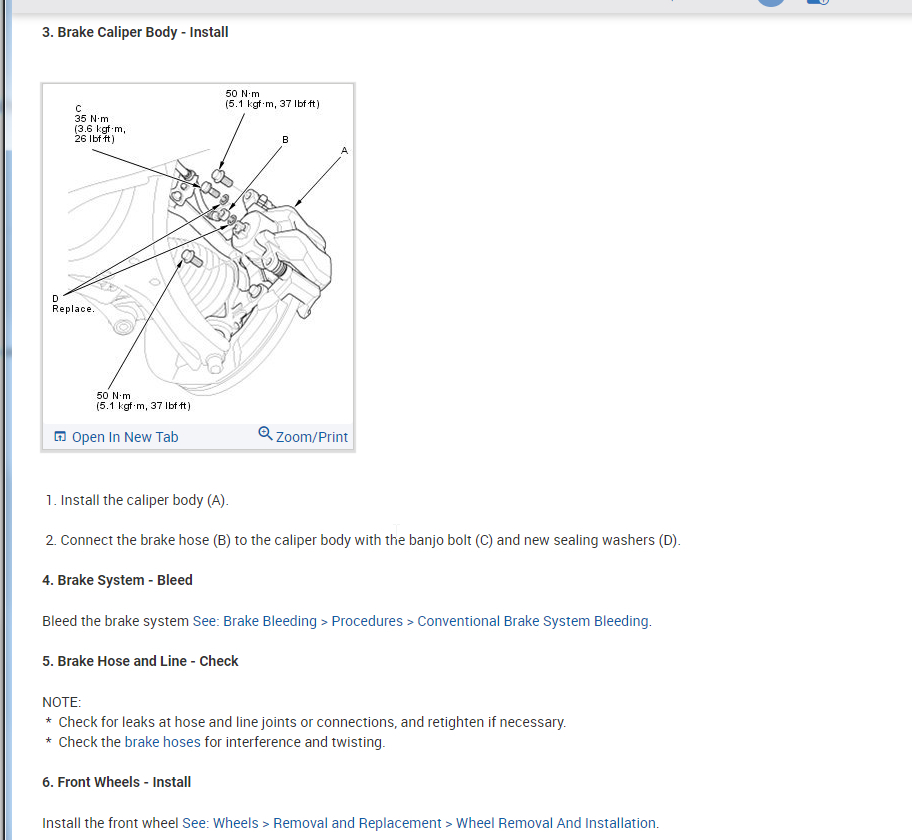Open the diagram via Open In New Tab text
The width and height of the screenshot is (912, 840).
tap(124, 437)
